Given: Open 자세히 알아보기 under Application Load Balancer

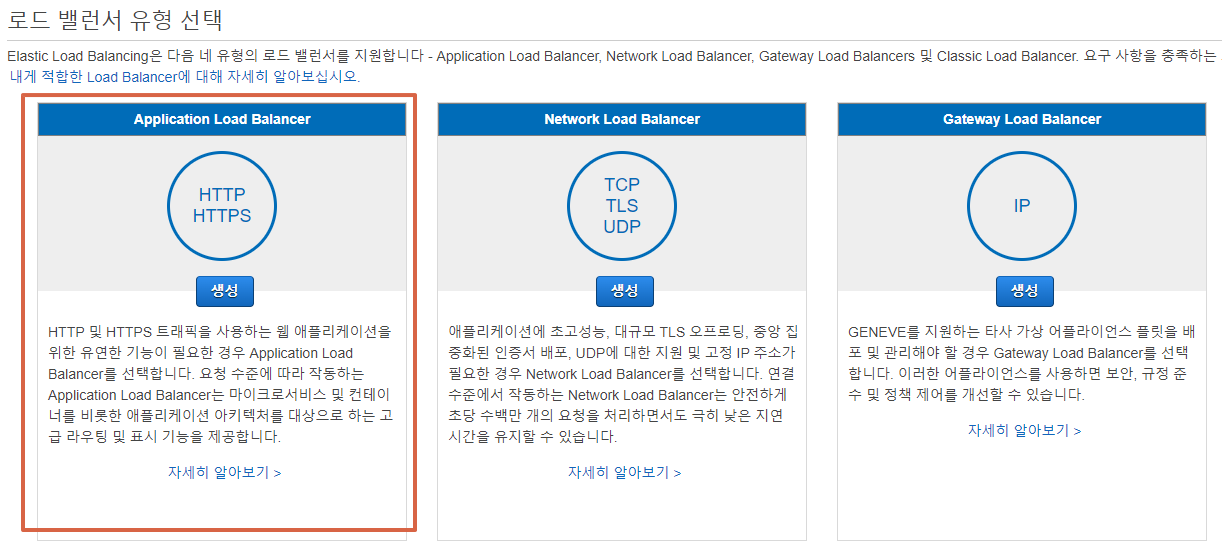Looking at the screenshot, I should click(225, 472).
